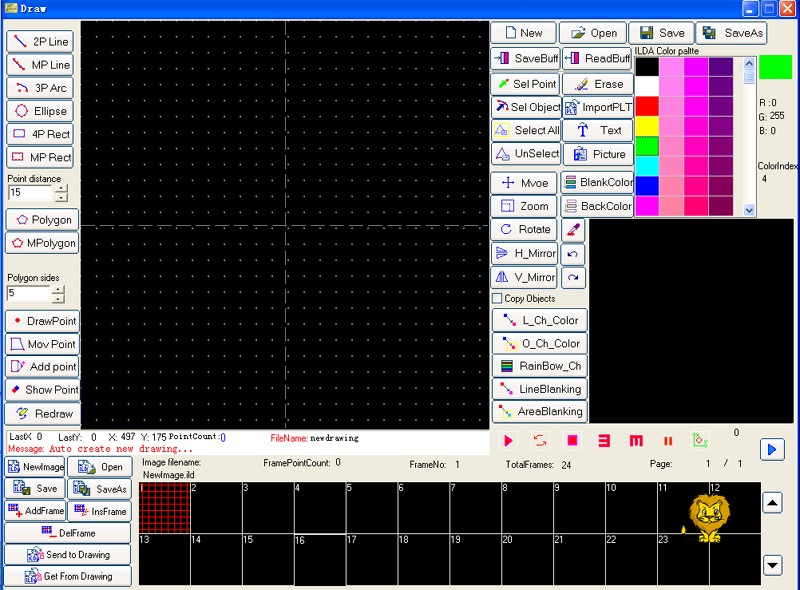Choose the Ellipse shape tool
The width and height of the screenshot is (800, 590).
pyautogui.click(x=41, y=111)
